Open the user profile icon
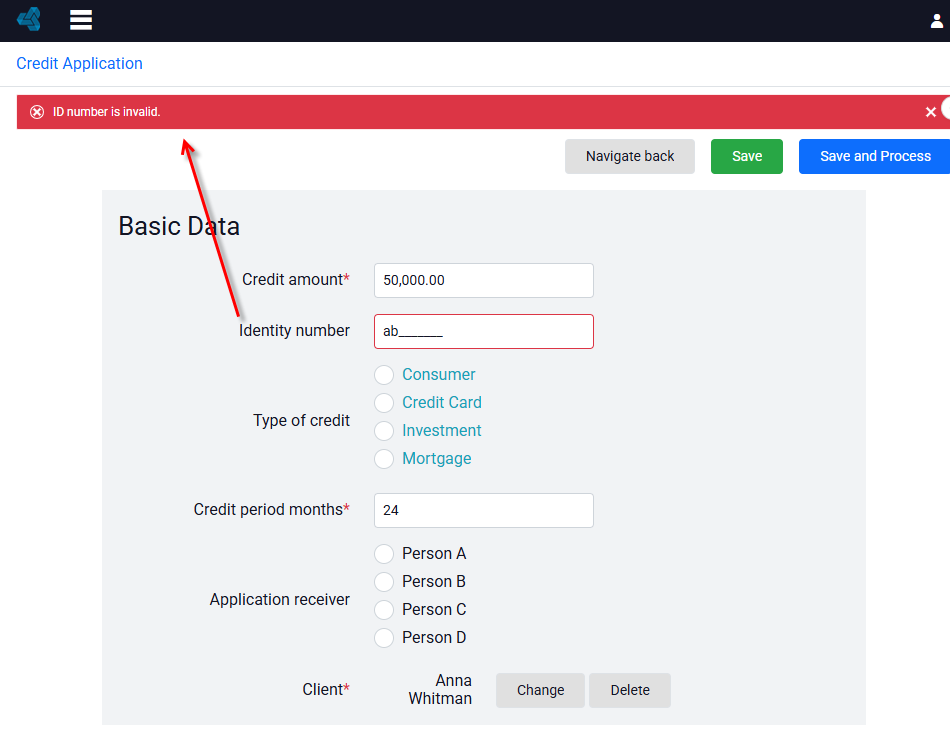 coord(937,21)
